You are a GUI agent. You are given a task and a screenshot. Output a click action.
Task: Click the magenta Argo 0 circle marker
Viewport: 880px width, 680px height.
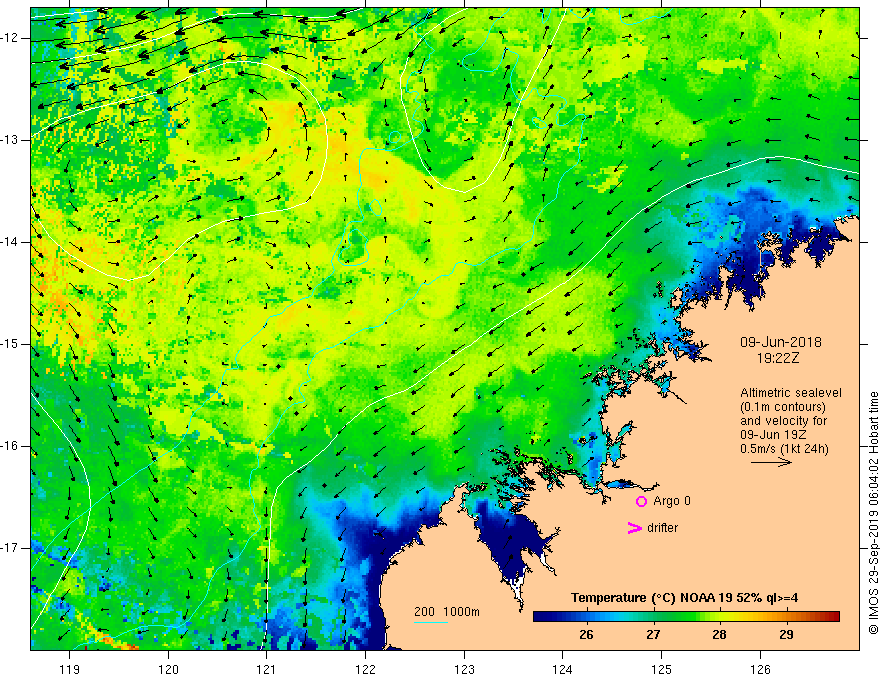pyautogui.click(x=641, y=501)
